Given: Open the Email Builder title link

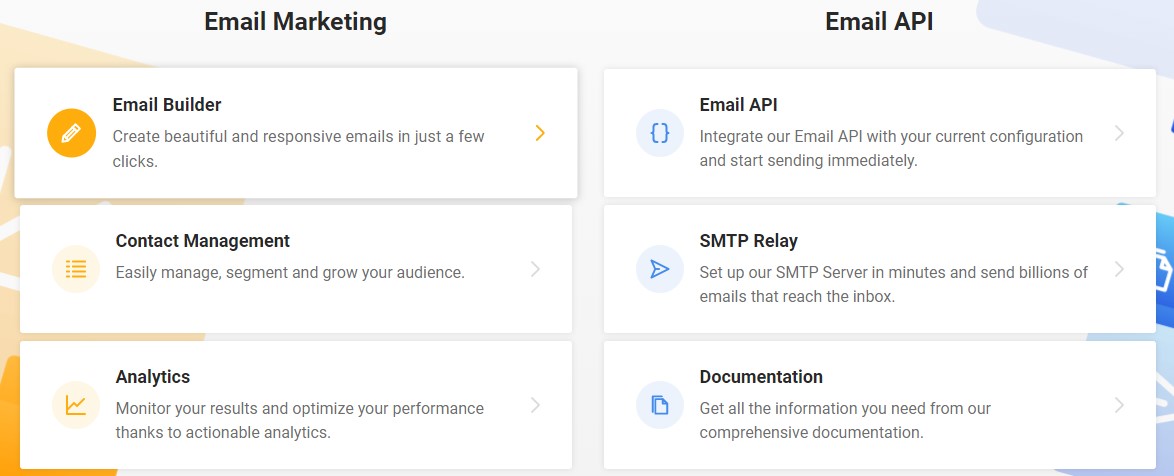Looking at the screenshot, I should coord(167,105).
